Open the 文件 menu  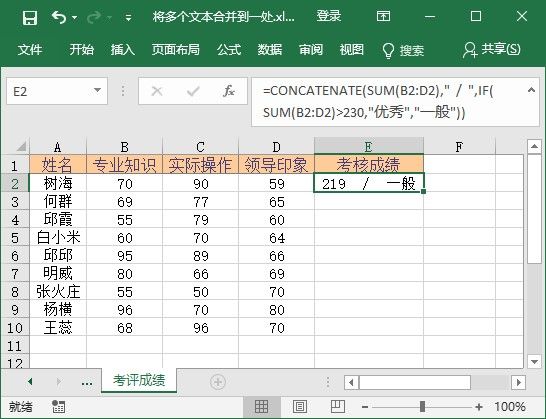(x=30, y=49)
